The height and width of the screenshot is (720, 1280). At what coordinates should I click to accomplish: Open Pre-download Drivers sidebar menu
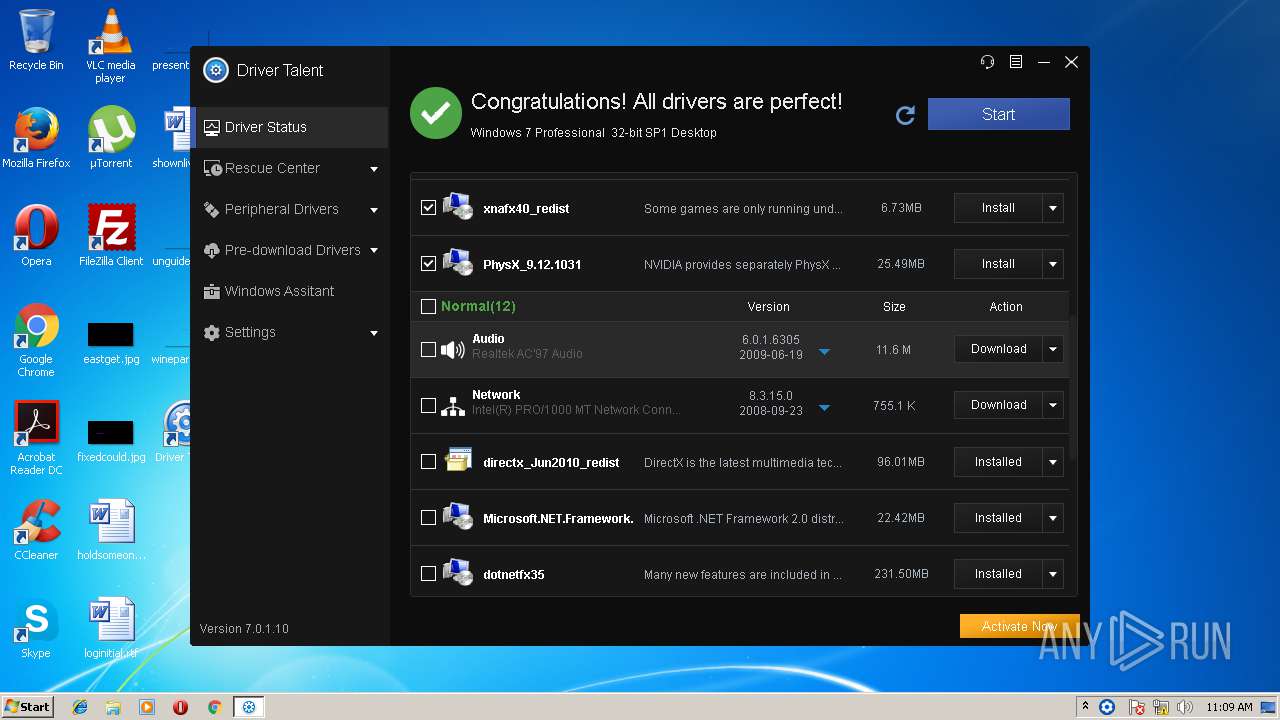coord(290,250)
